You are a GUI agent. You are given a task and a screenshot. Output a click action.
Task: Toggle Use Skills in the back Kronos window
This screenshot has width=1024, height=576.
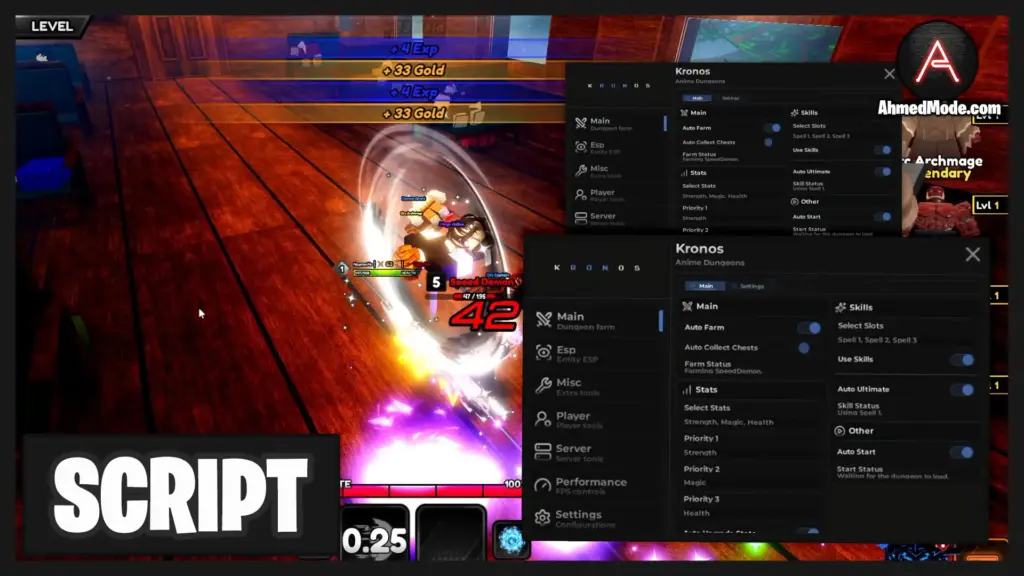883,150
